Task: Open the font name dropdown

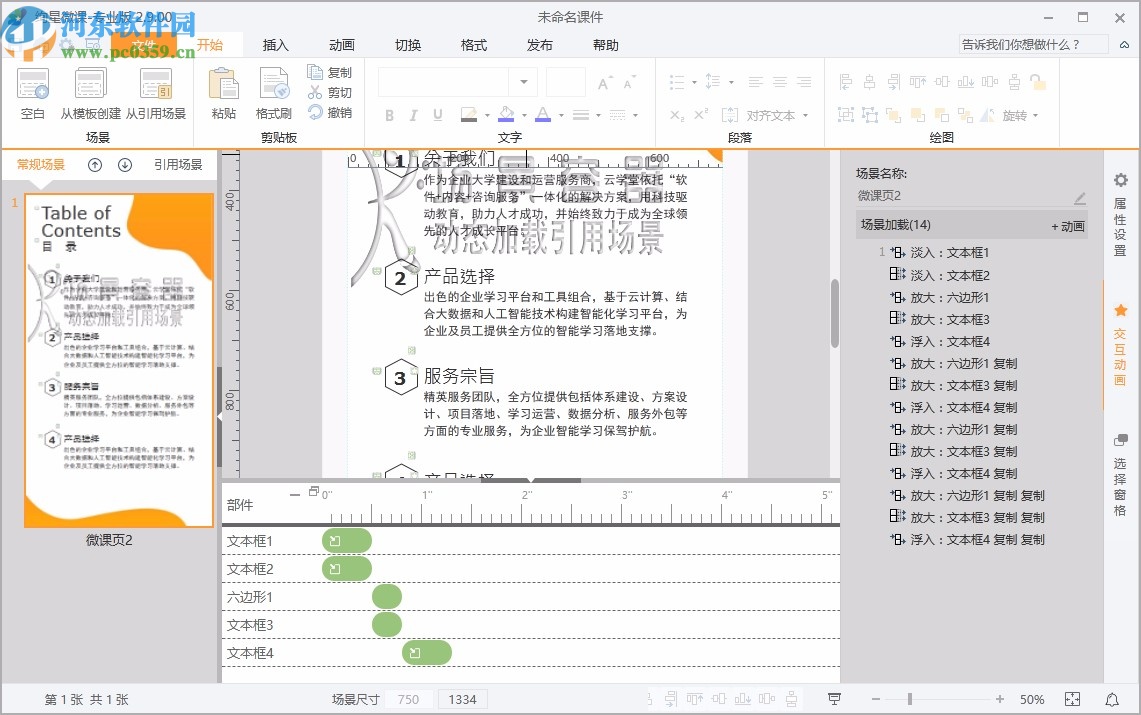Action: point(523,82)
